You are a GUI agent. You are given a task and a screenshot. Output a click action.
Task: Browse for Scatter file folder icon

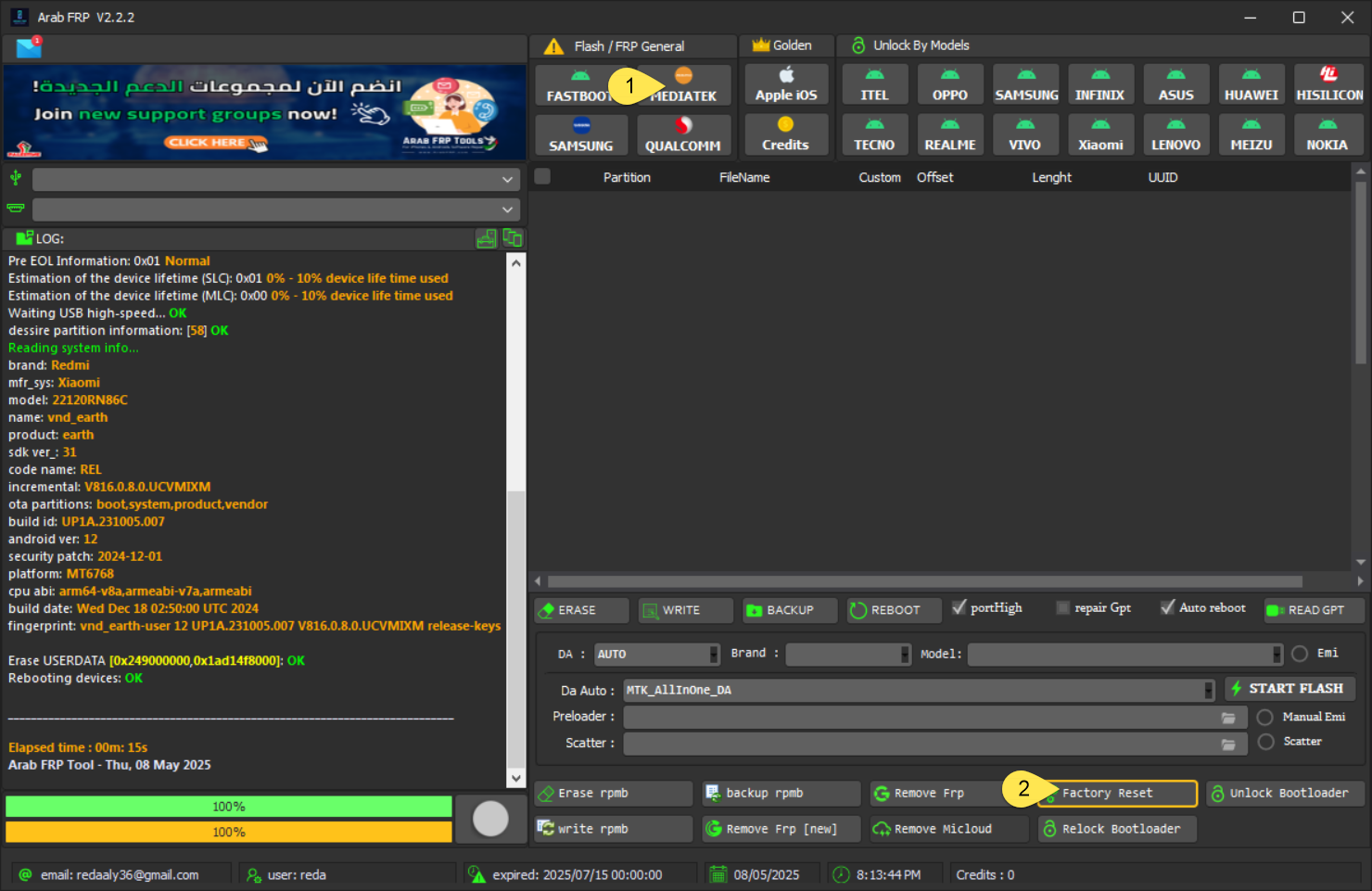1228,744
